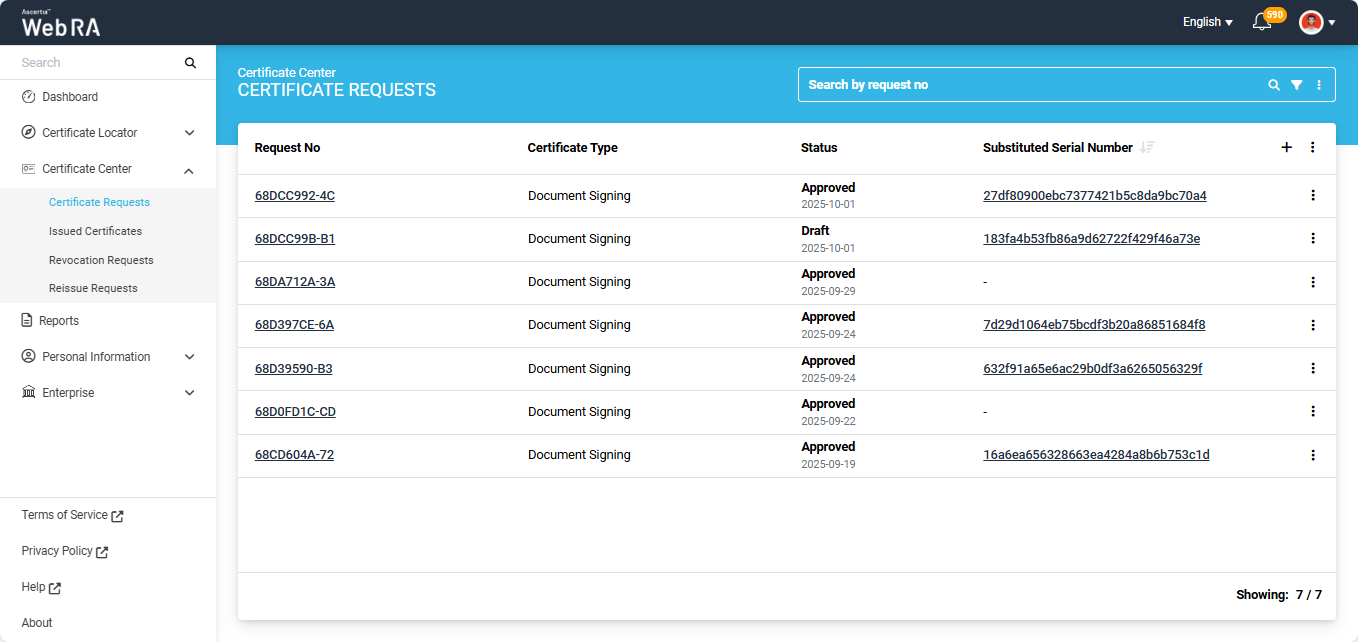
Task: Open search bar more options menu
Action: 1319,85
